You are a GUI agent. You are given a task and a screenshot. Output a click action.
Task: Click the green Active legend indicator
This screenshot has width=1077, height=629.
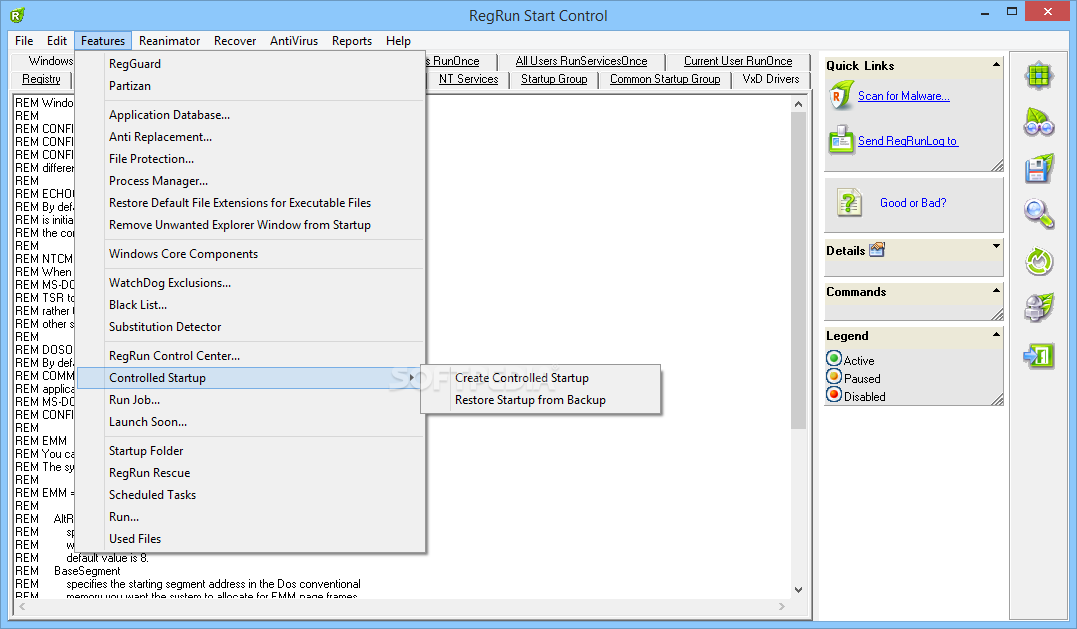tap(834, 358)
